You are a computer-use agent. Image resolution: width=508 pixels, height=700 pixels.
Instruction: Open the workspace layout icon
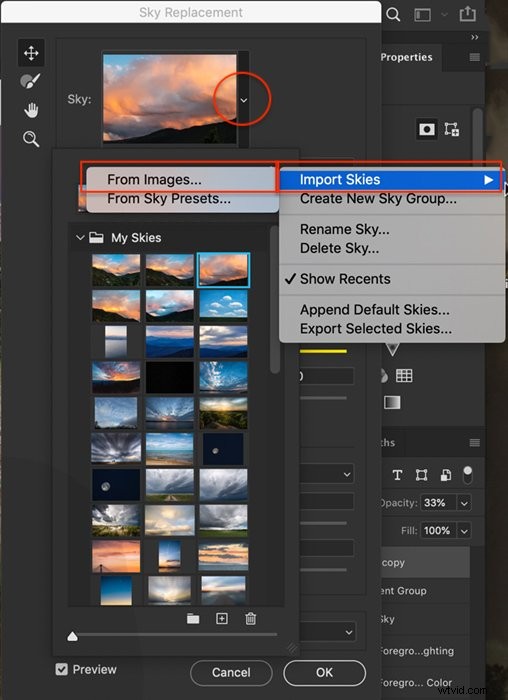pos(422,15)
